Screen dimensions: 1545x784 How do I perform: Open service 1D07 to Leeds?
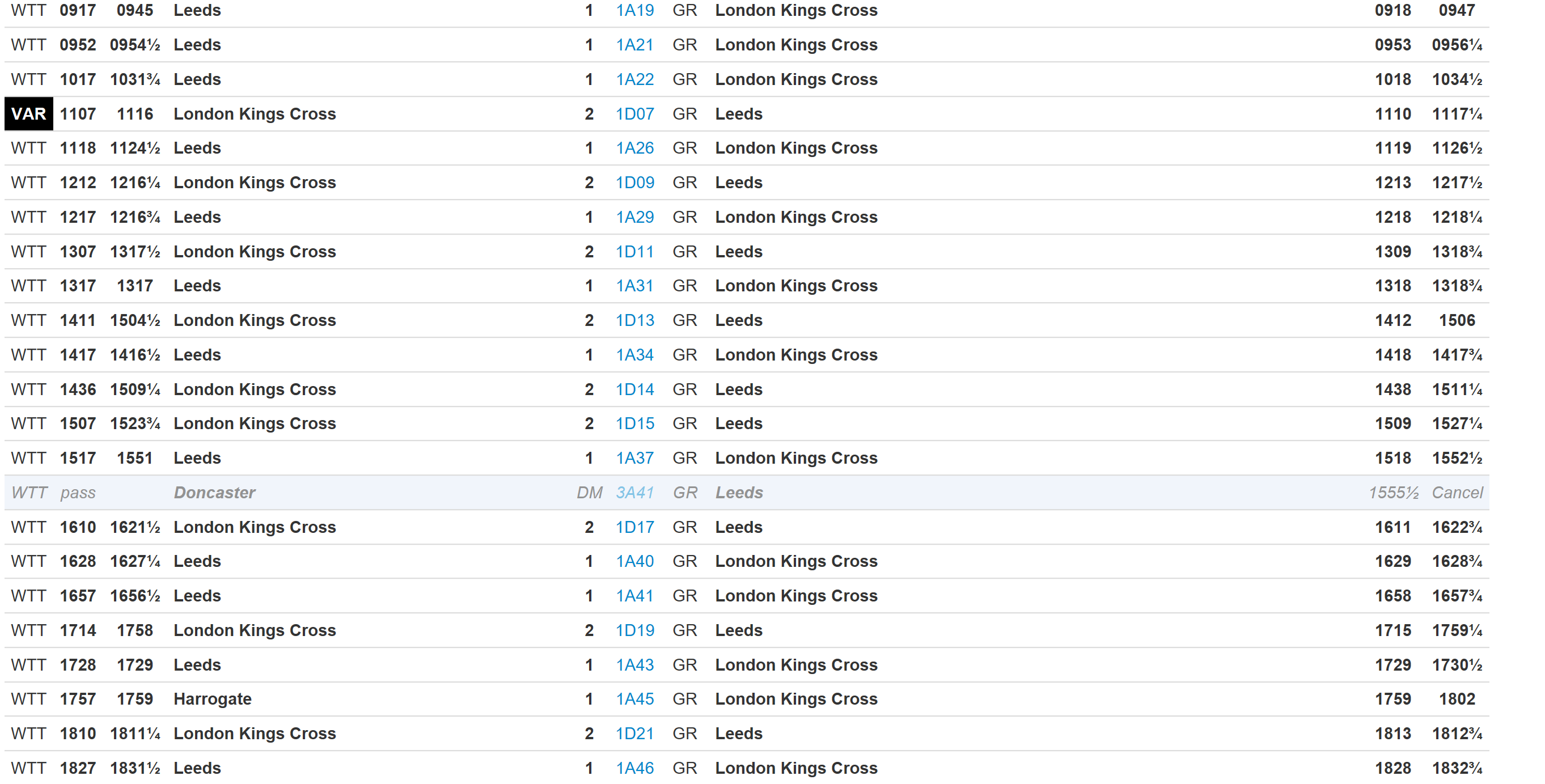pos(634,114)
